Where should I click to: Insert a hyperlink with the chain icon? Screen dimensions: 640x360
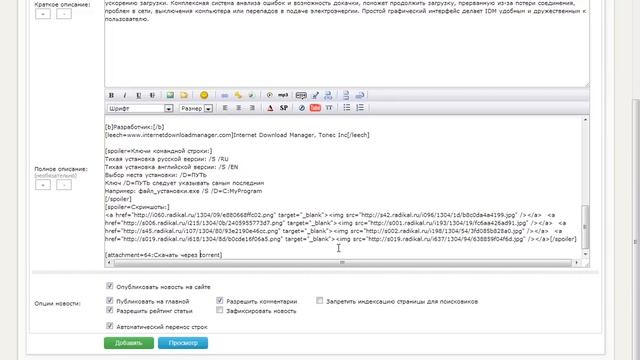pos(224,96)
